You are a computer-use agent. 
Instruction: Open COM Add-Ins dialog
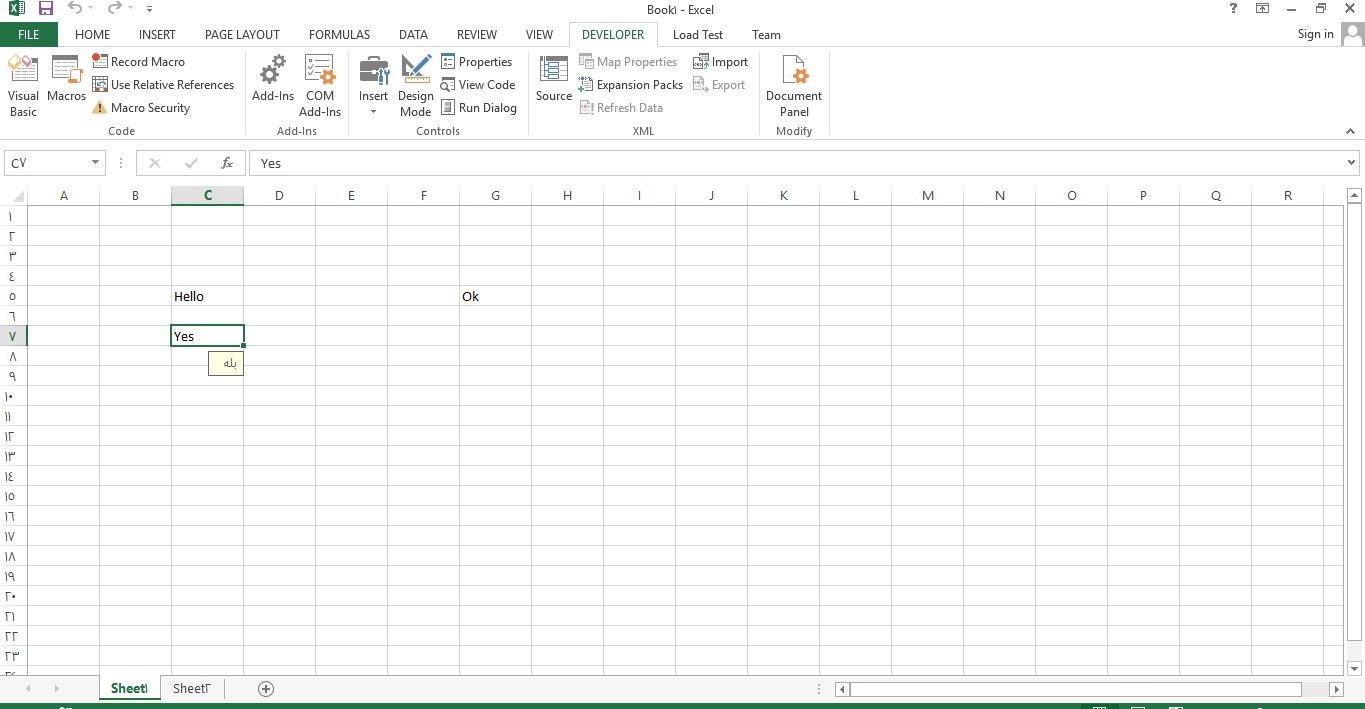pos(320,86)
